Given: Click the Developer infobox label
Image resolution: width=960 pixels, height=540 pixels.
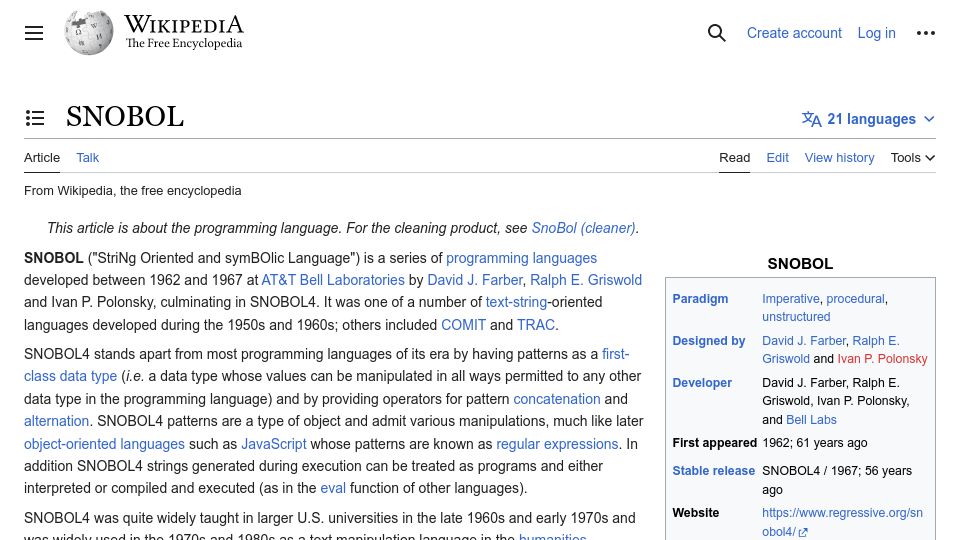Looking at the screenshot, I should point(702,383).
